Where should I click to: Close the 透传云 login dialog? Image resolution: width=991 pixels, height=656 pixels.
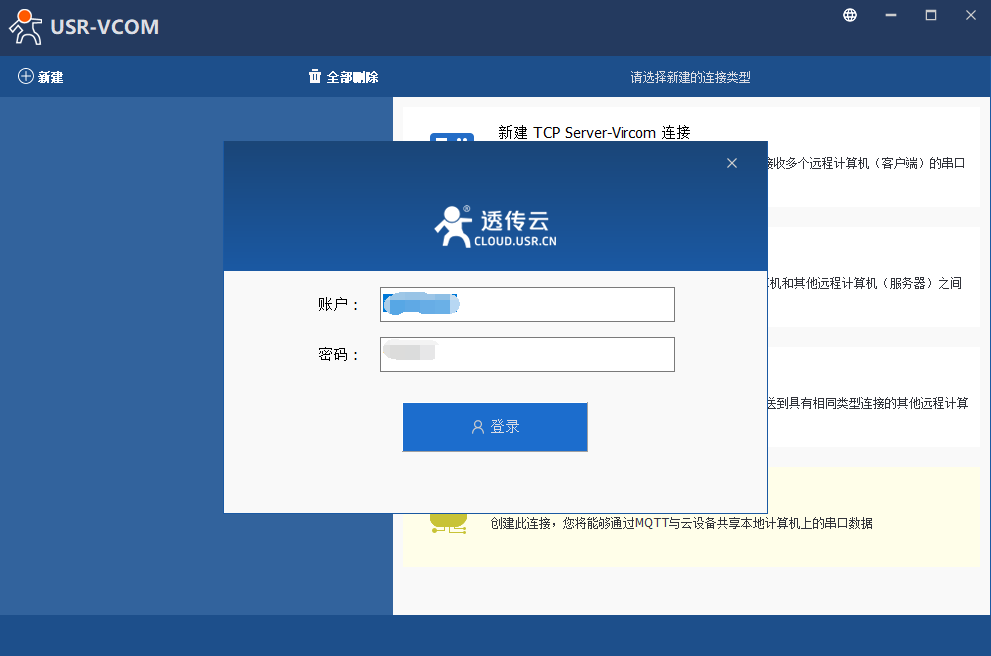click(x=732, y=163)
